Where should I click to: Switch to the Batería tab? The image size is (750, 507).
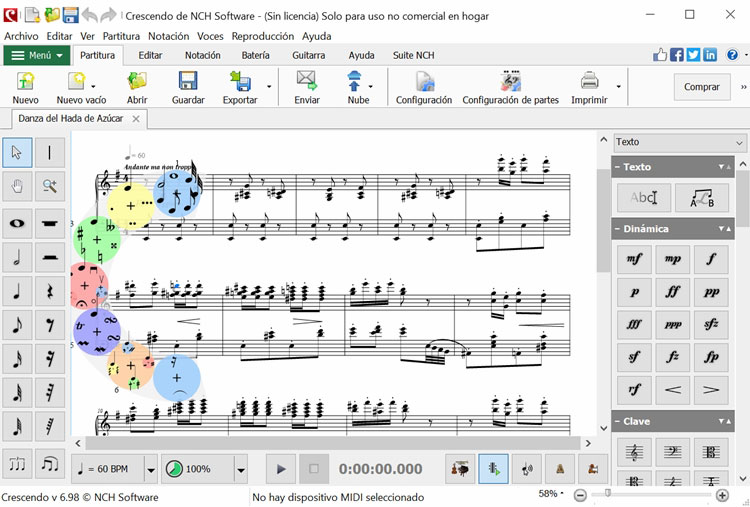point(255,55)
